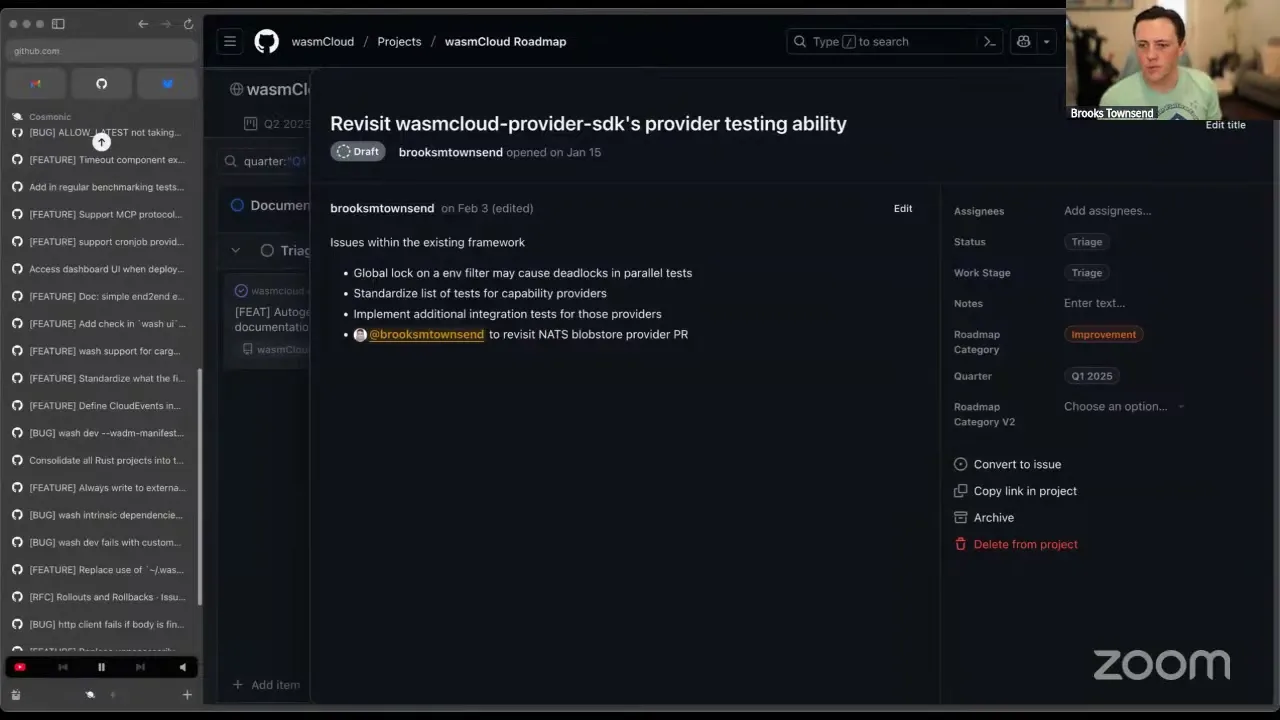Convert this draft to an issue
Image resolution: width=1280 pixels, height=720 pixels.
point(1008,465)
